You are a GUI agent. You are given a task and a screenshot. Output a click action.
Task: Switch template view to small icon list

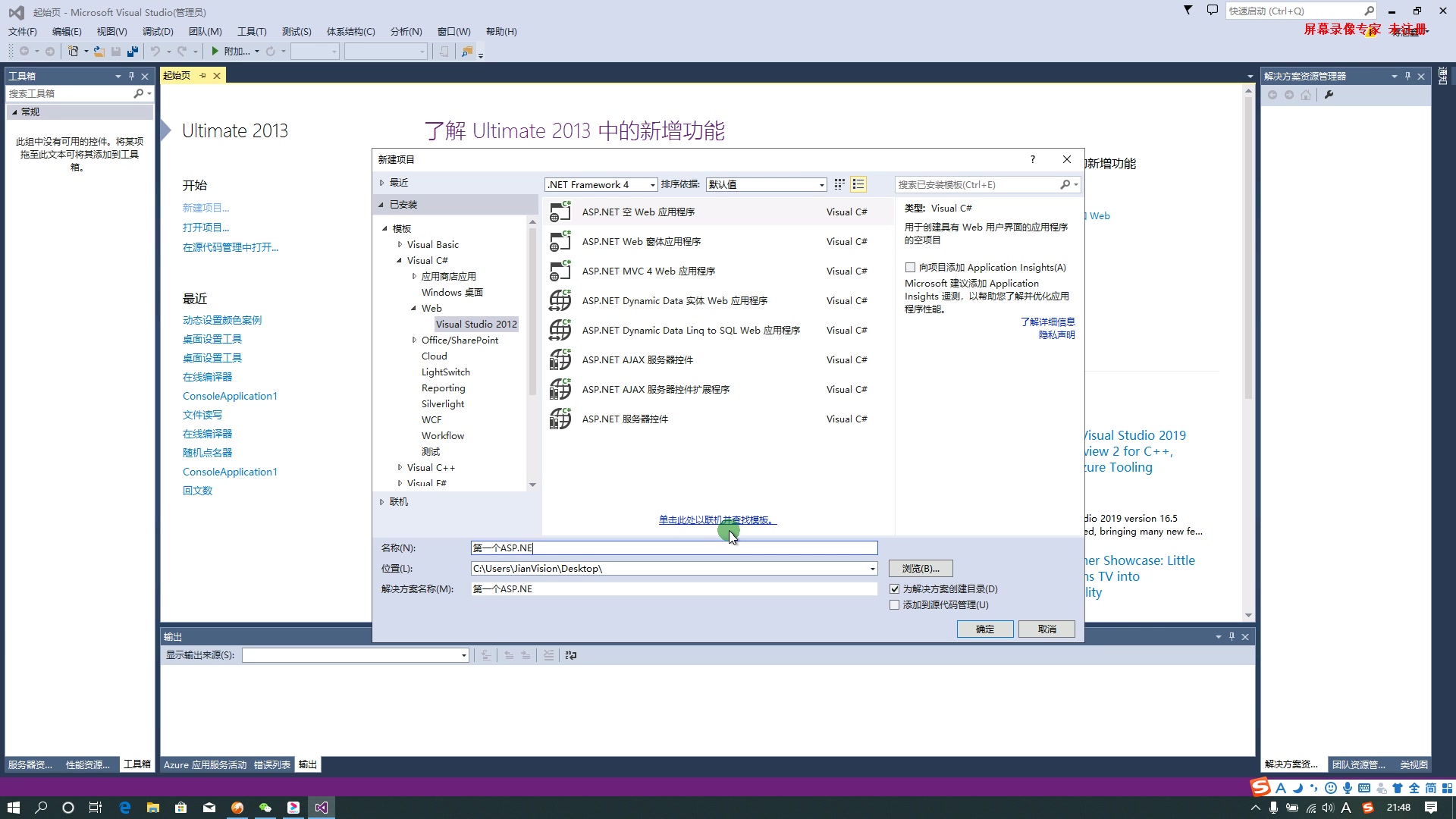coord(858,184)
